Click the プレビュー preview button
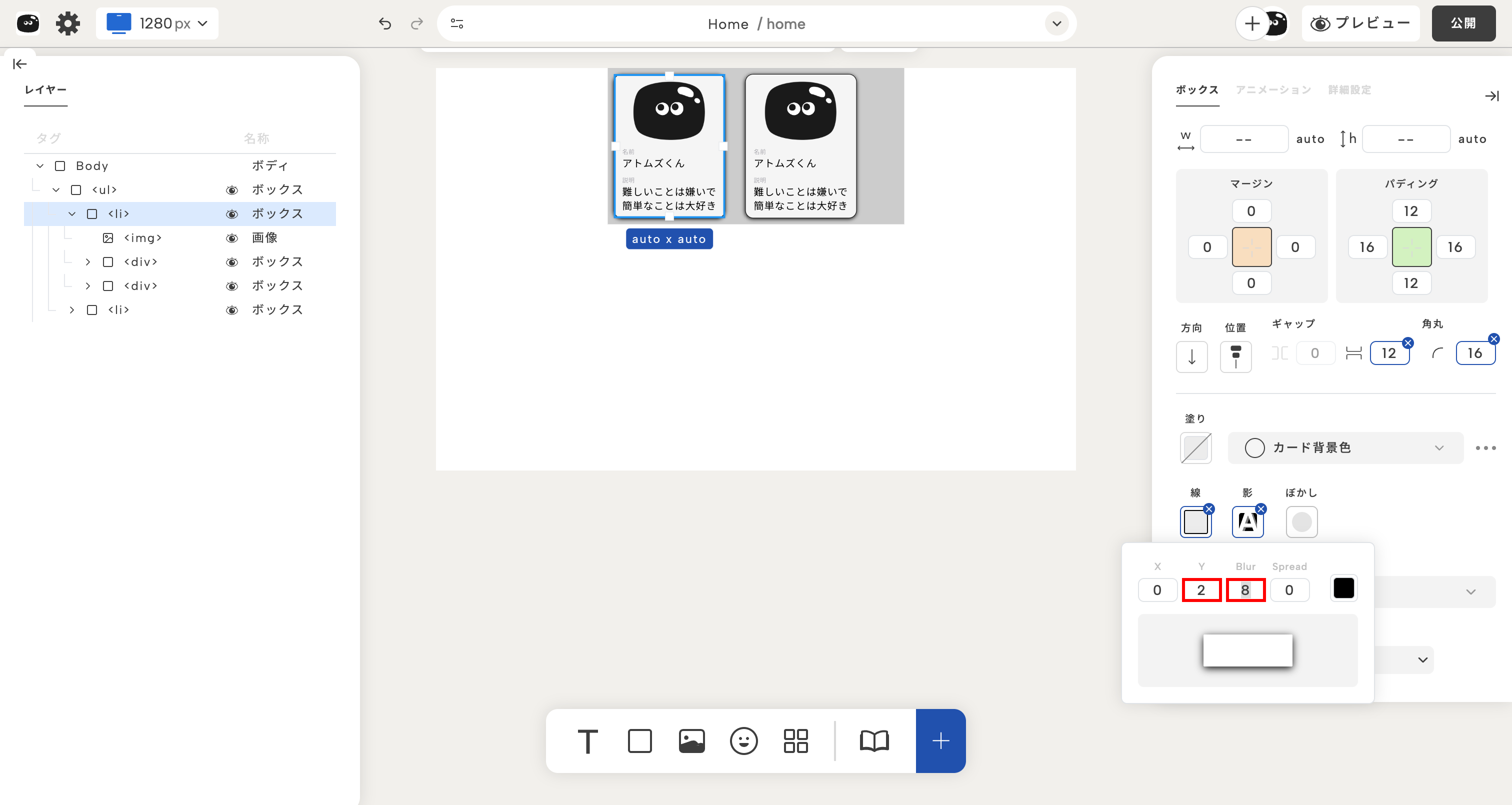Image resolution: width=1512 pixels, height=805 pixels. (1360, 23)
